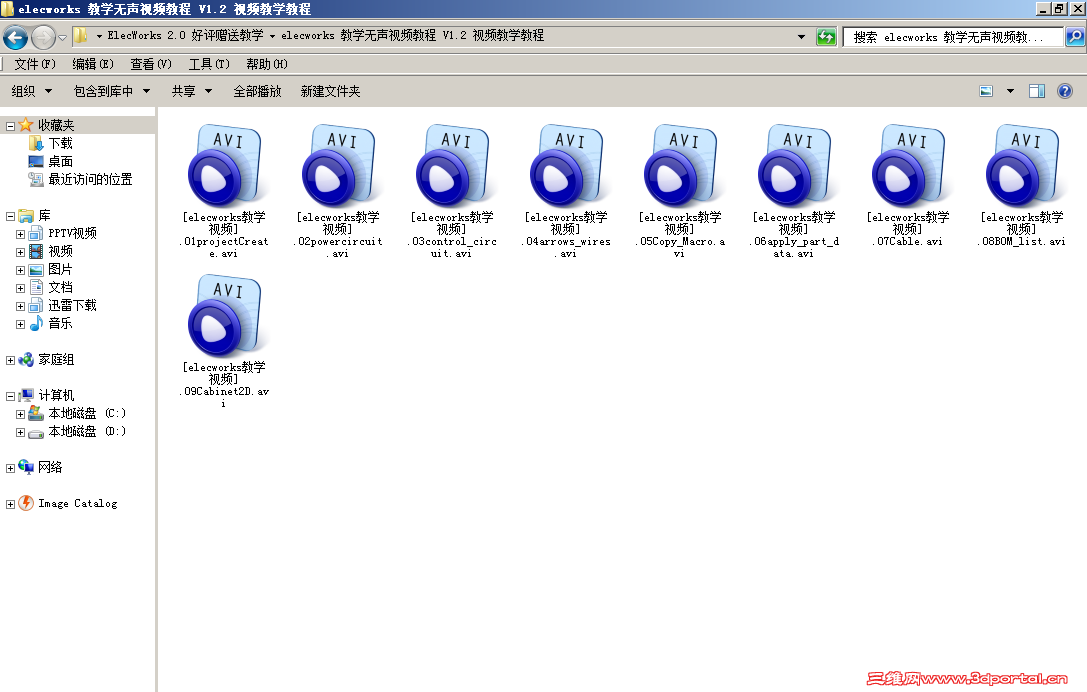This screenshot has height=692, width=1087.
Task: Expand the Image Catalog node
Action: click(x=10, y=505)
